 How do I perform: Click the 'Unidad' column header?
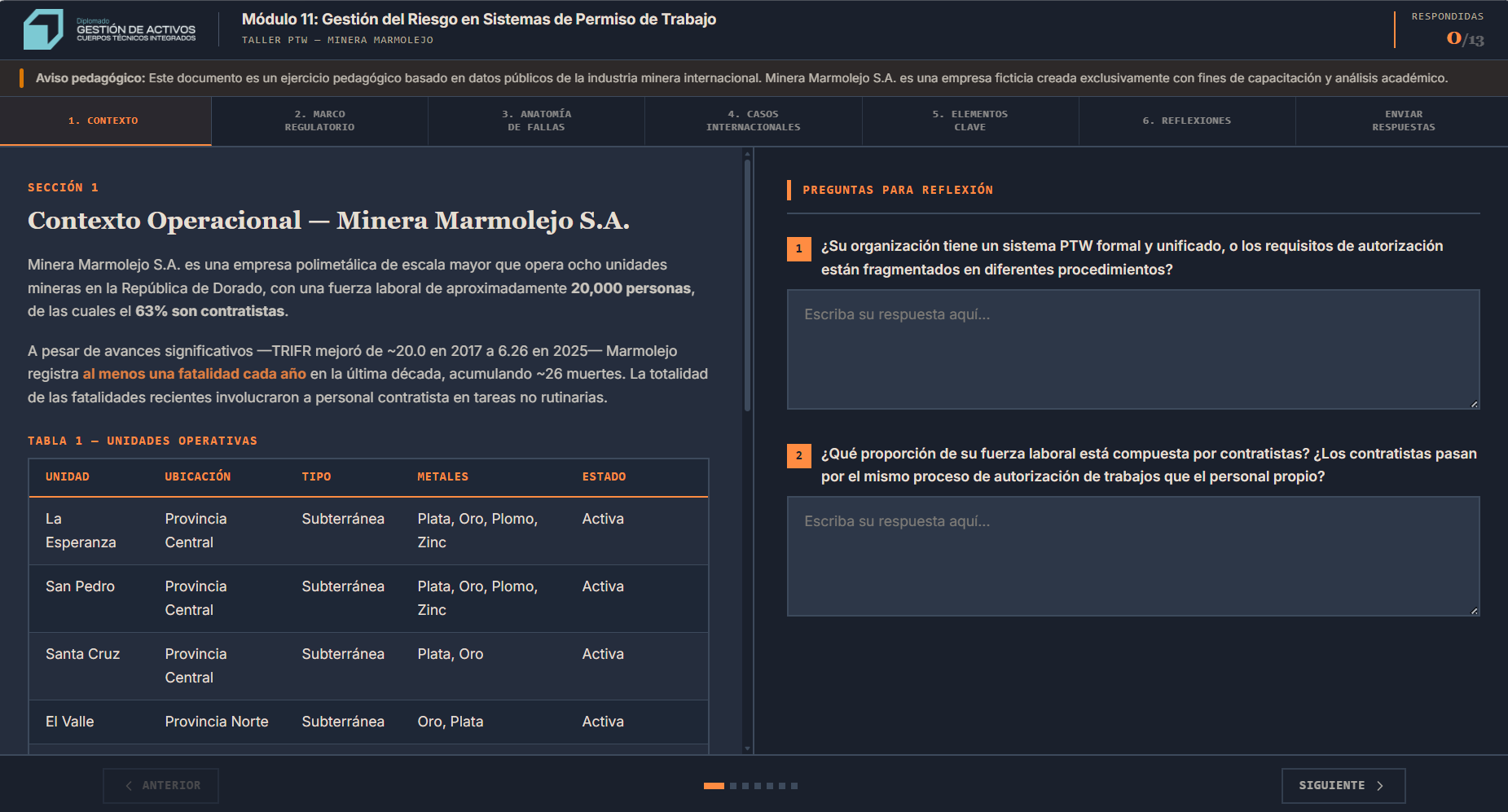68,476
